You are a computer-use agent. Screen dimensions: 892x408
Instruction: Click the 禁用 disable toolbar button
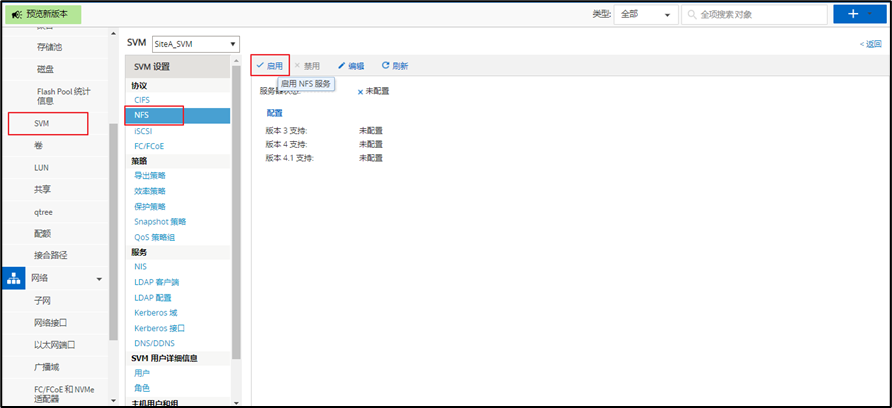pos(306,65)
